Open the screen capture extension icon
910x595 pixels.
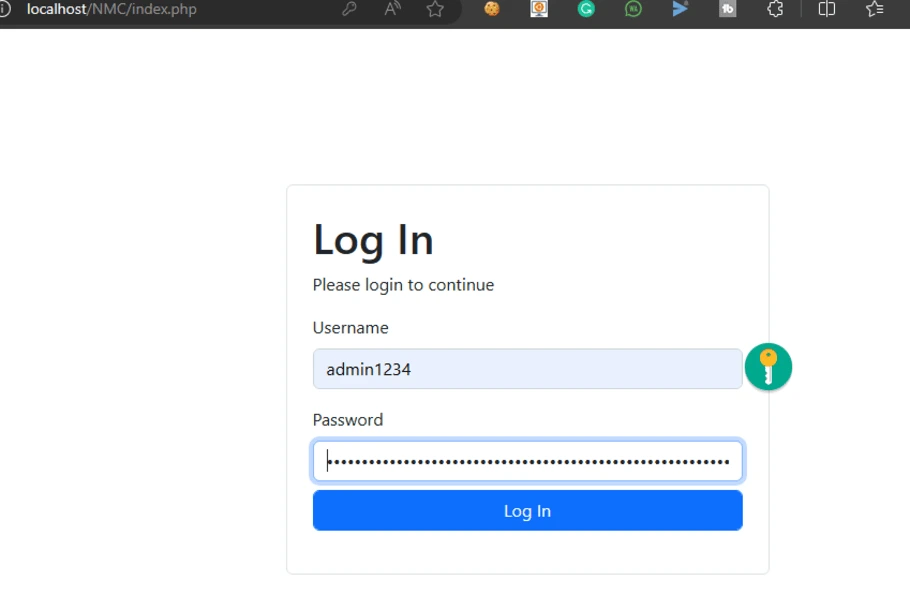click(x=538, y=10)
